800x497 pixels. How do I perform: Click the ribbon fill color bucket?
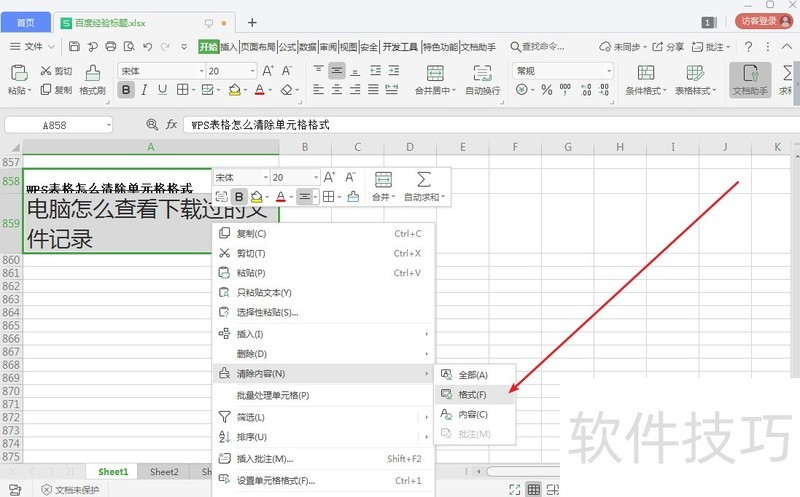(235, 90)
